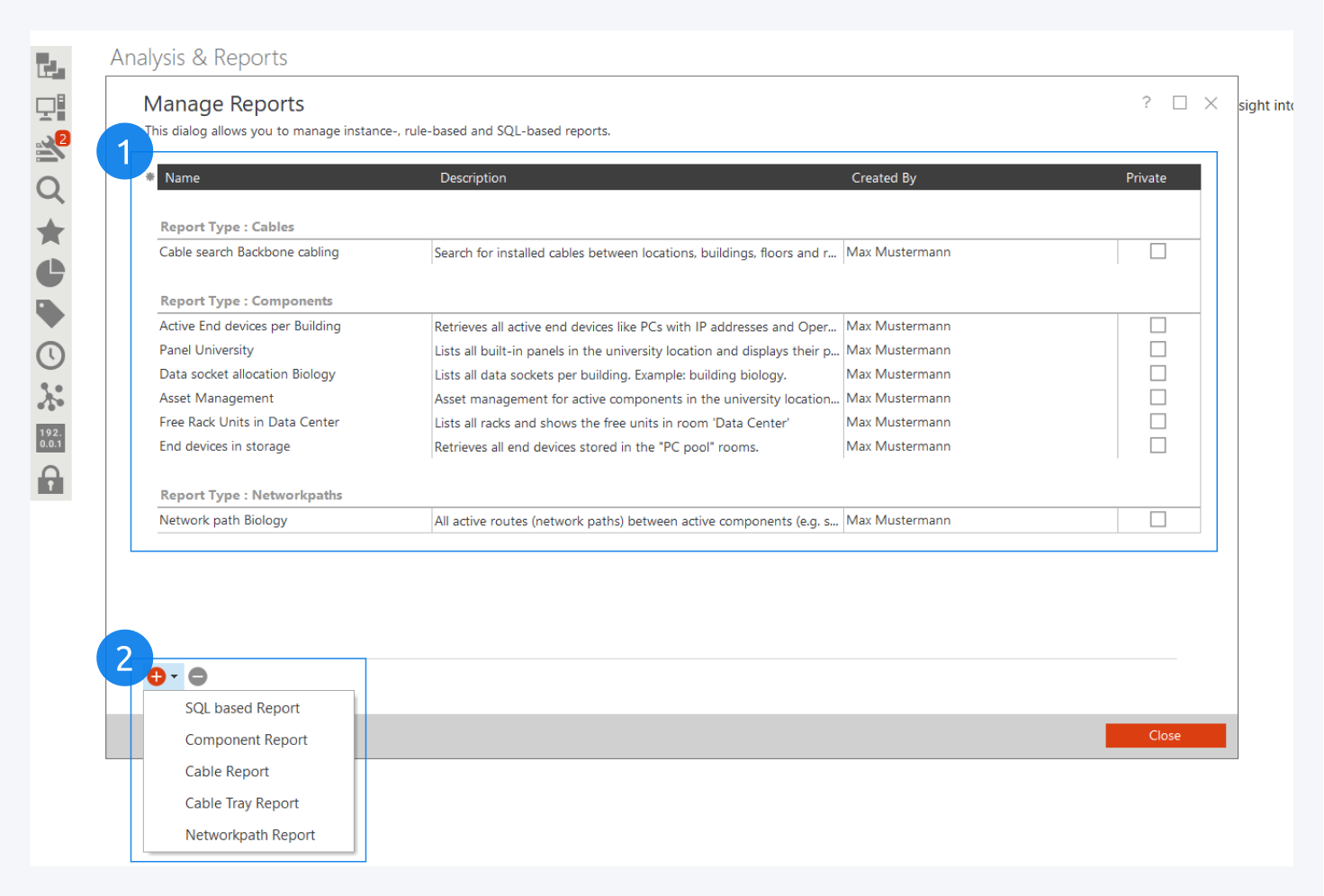This screenshot has height=896, width=1324.
Task: Click the red minus remove report icon
Action: (198, 676)
